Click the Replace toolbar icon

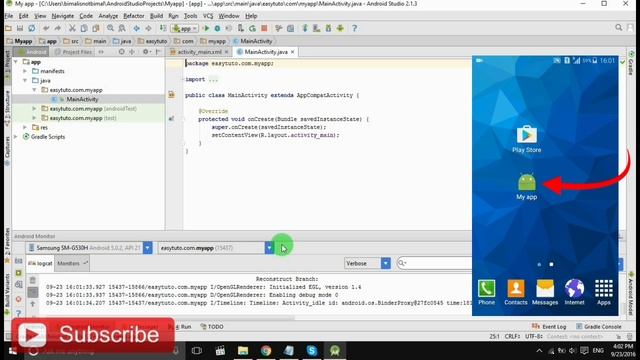(x=122, y=28)
